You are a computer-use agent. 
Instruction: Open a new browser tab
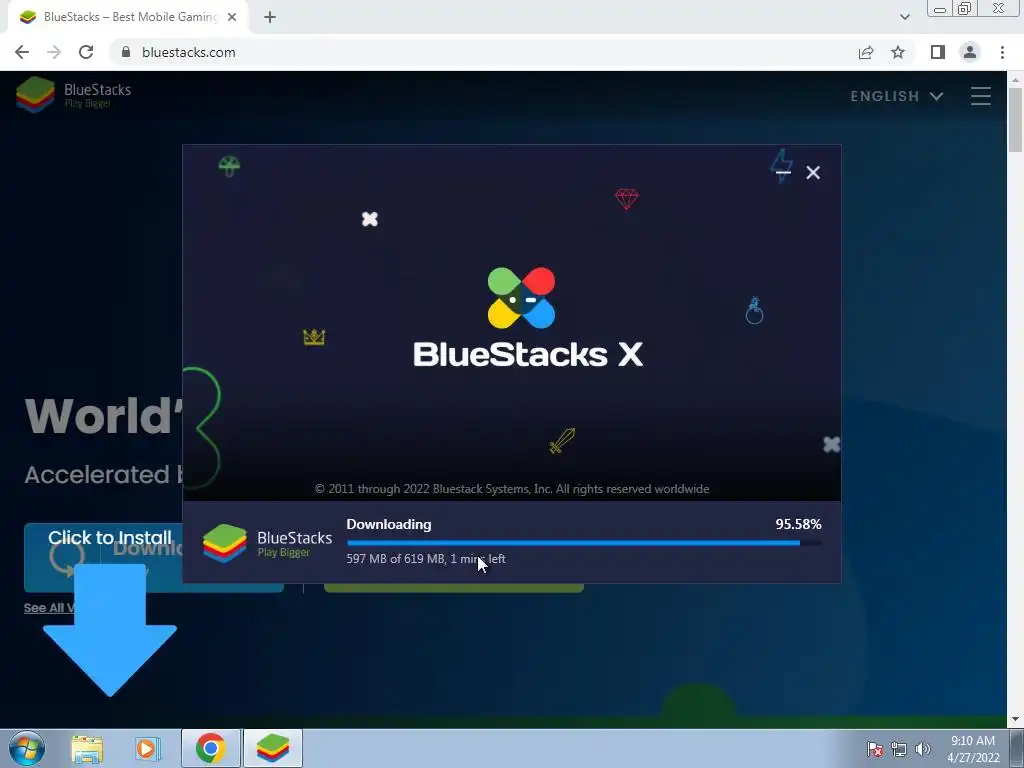tap(270, 17)
